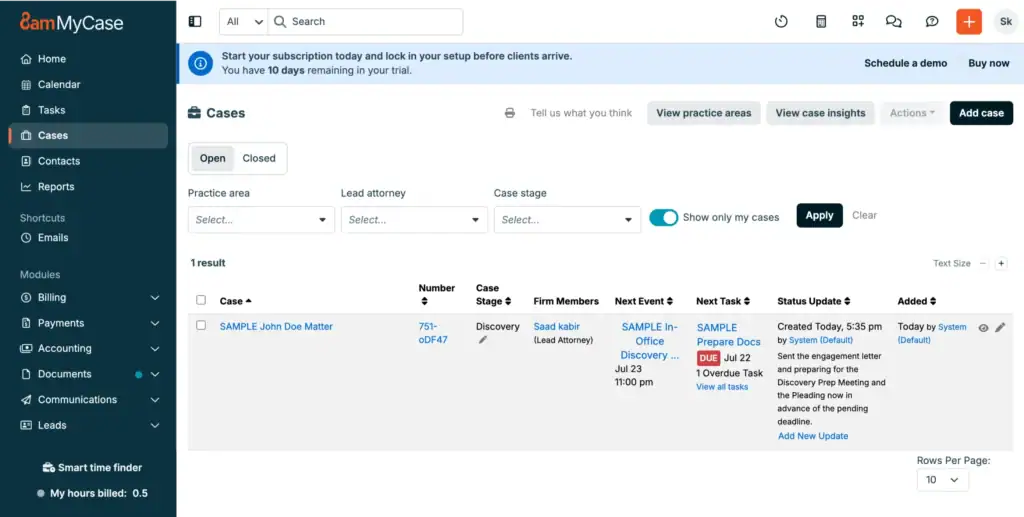Open Reports in sidebar
The image size is (1024, 517).
88,187
